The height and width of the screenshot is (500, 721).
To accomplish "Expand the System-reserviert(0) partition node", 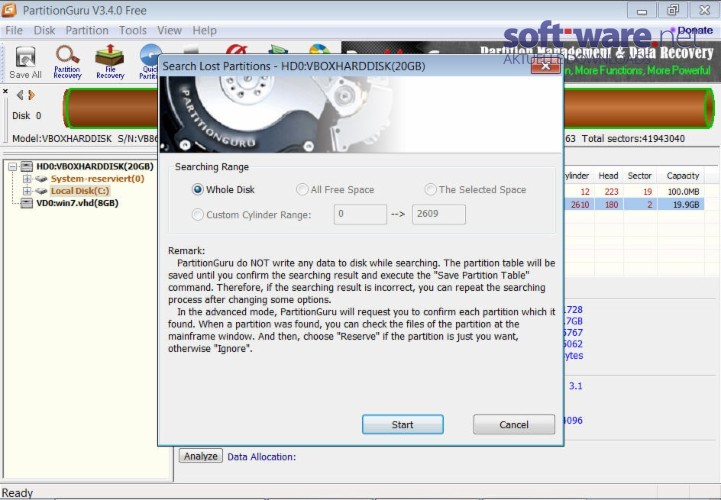I will [x=27, y=178].
